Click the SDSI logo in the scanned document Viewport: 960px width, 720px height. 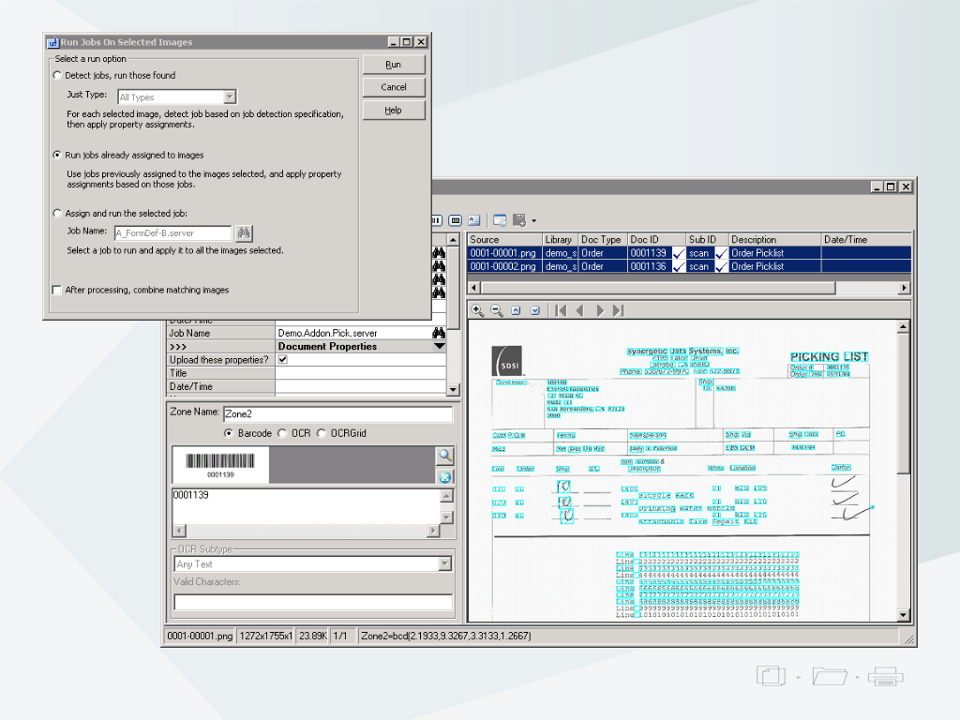508,361
